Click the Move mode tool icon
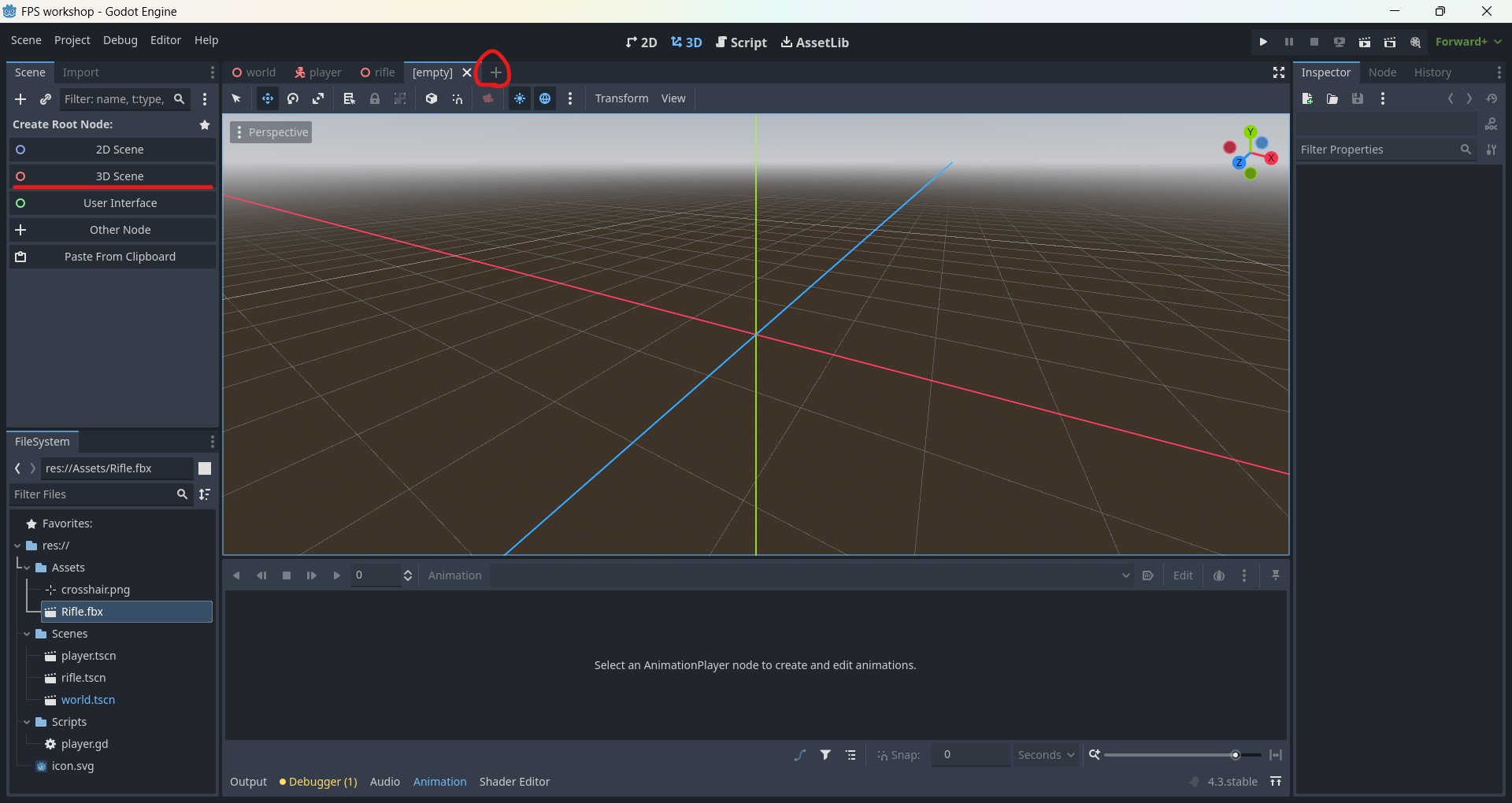Viewport: 1512px width, 803px height. (268, 98)
